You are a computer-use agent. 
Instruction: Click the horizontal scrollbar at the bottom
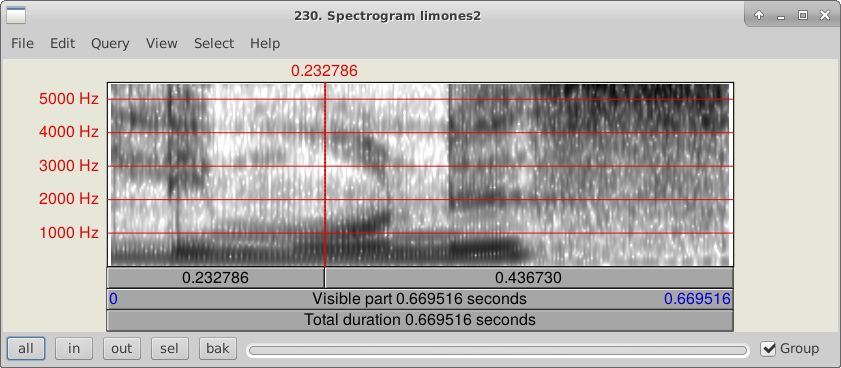[498, 351]
